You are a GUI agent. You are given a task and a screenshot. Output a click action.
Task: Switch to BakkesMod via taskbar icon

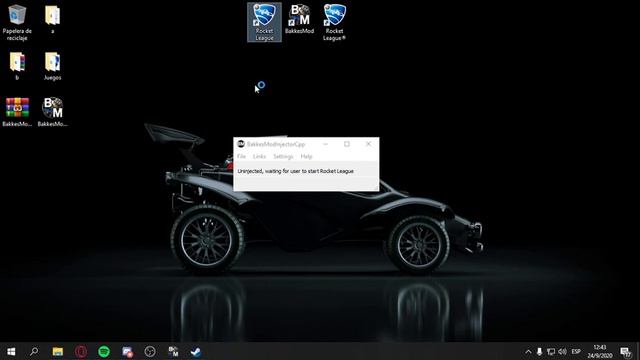click(173, 351)
